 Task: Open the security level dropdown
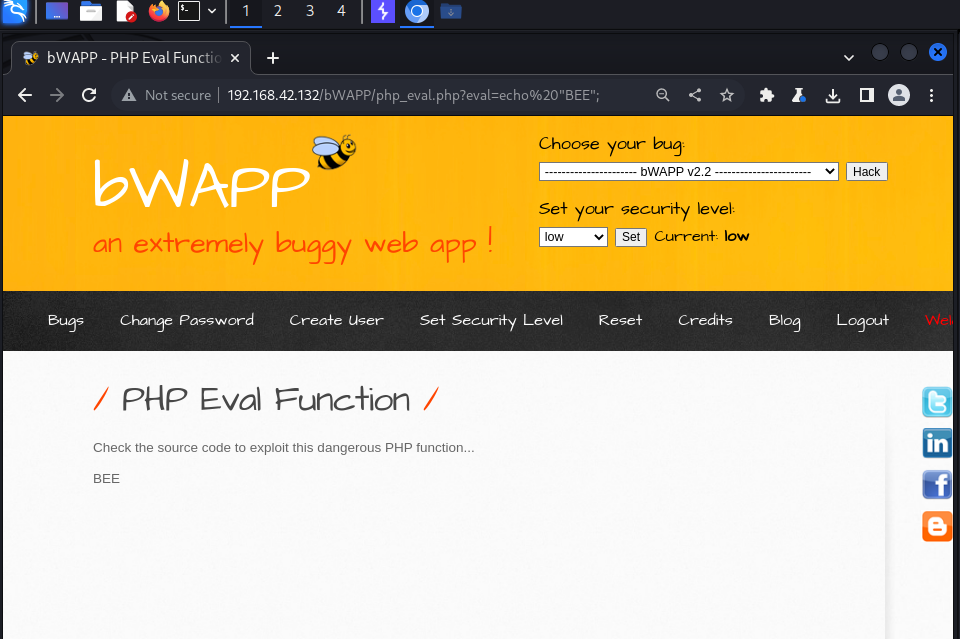click(x=573, y=237)
